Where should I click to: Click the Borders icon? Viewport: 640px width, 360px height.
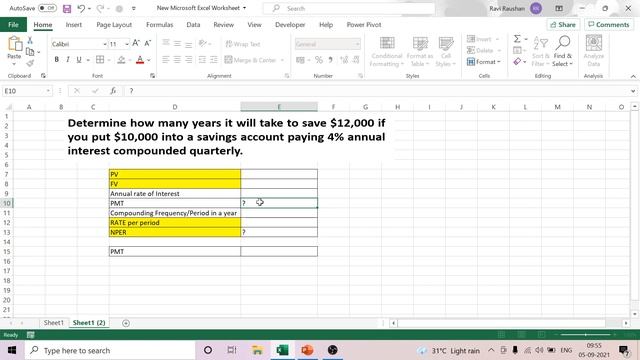point(100,60)
